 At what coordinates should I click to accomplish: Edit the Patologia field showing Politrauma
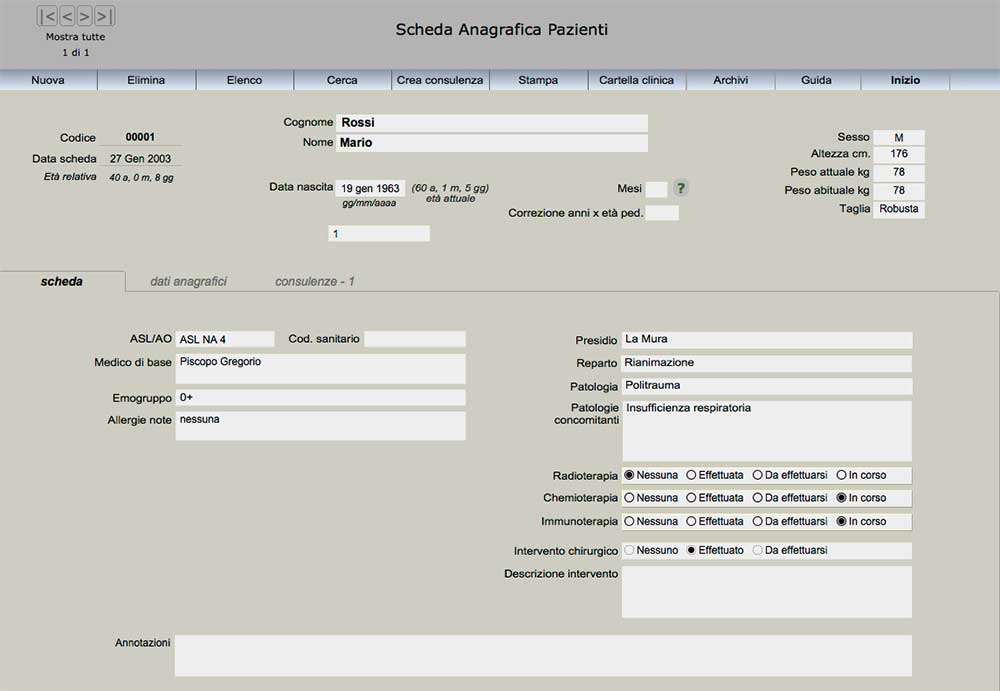tap(767, 386)
